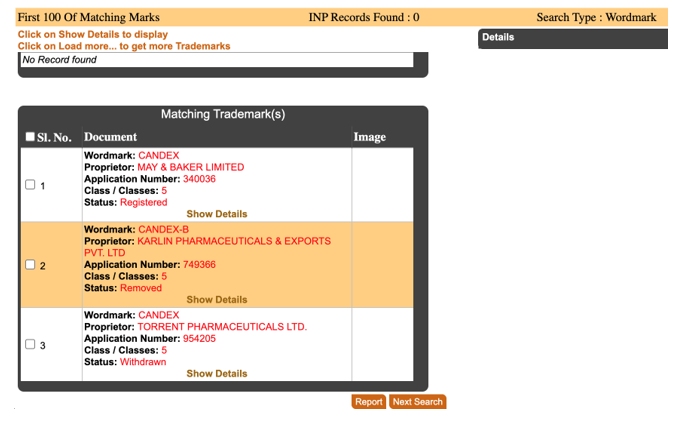Show Details for May & Baker CANDEX
Image resolution: width=681 pixels, height=421 pixels.
216,214
